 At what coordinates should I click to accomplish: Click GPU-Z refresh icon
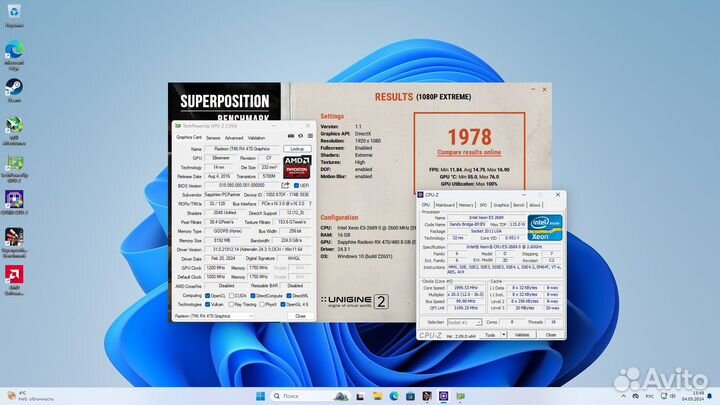click(x=301, y=136)
